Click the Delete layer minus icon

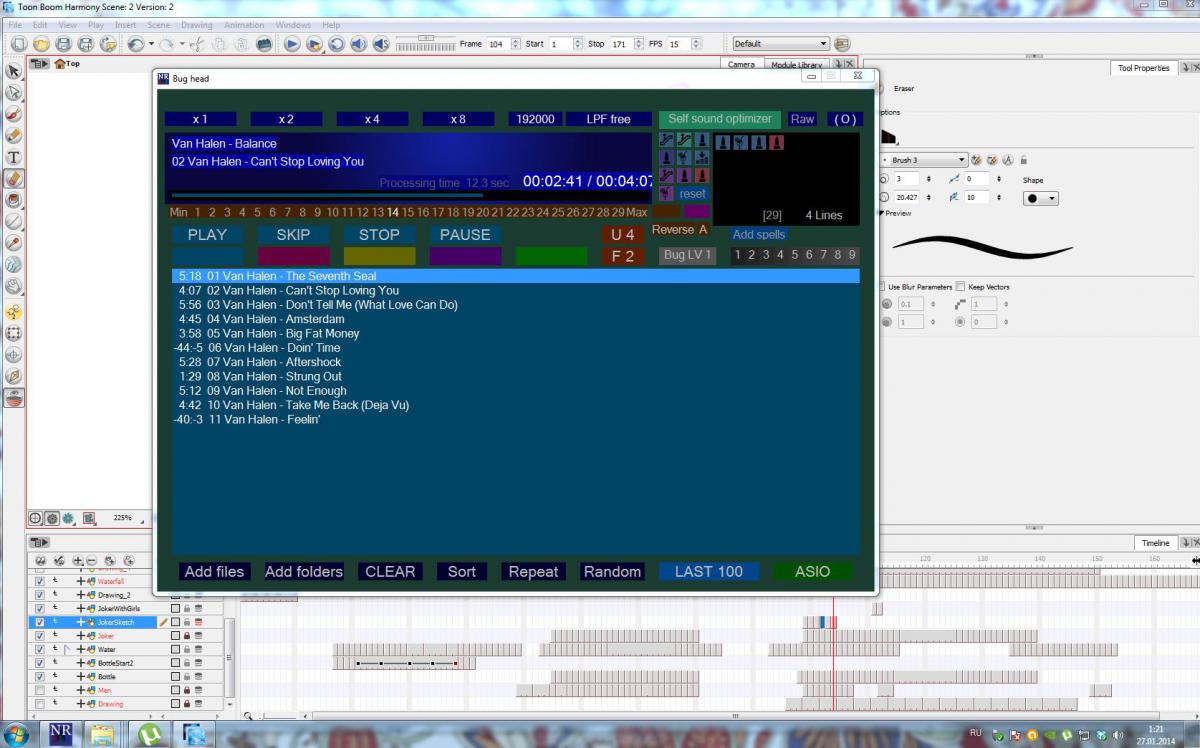[91, 561]
